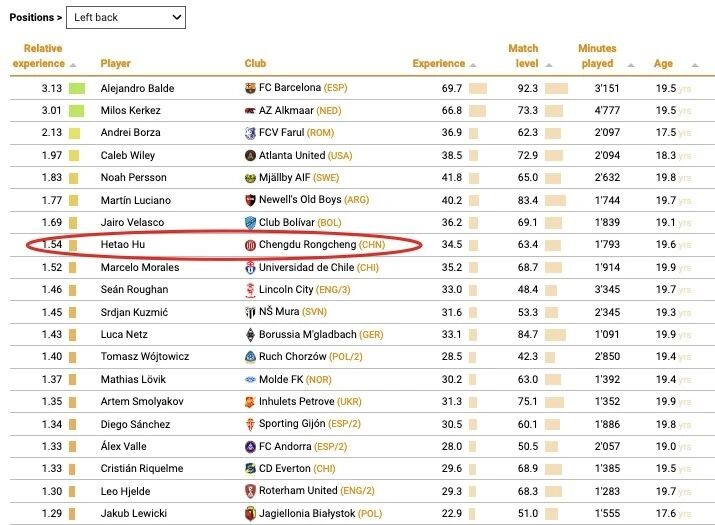Image resolution: width=715 pixels, height=525 pixels.
Task: Click green relative experience swatch for Balde
Action: (77, 88)
